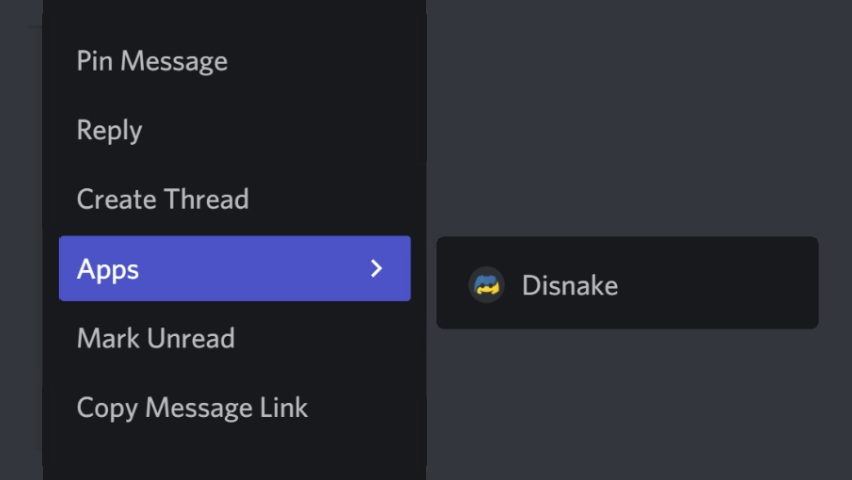Launch the Disnake app entry label

pyautogui.click(x=569, y=286)
